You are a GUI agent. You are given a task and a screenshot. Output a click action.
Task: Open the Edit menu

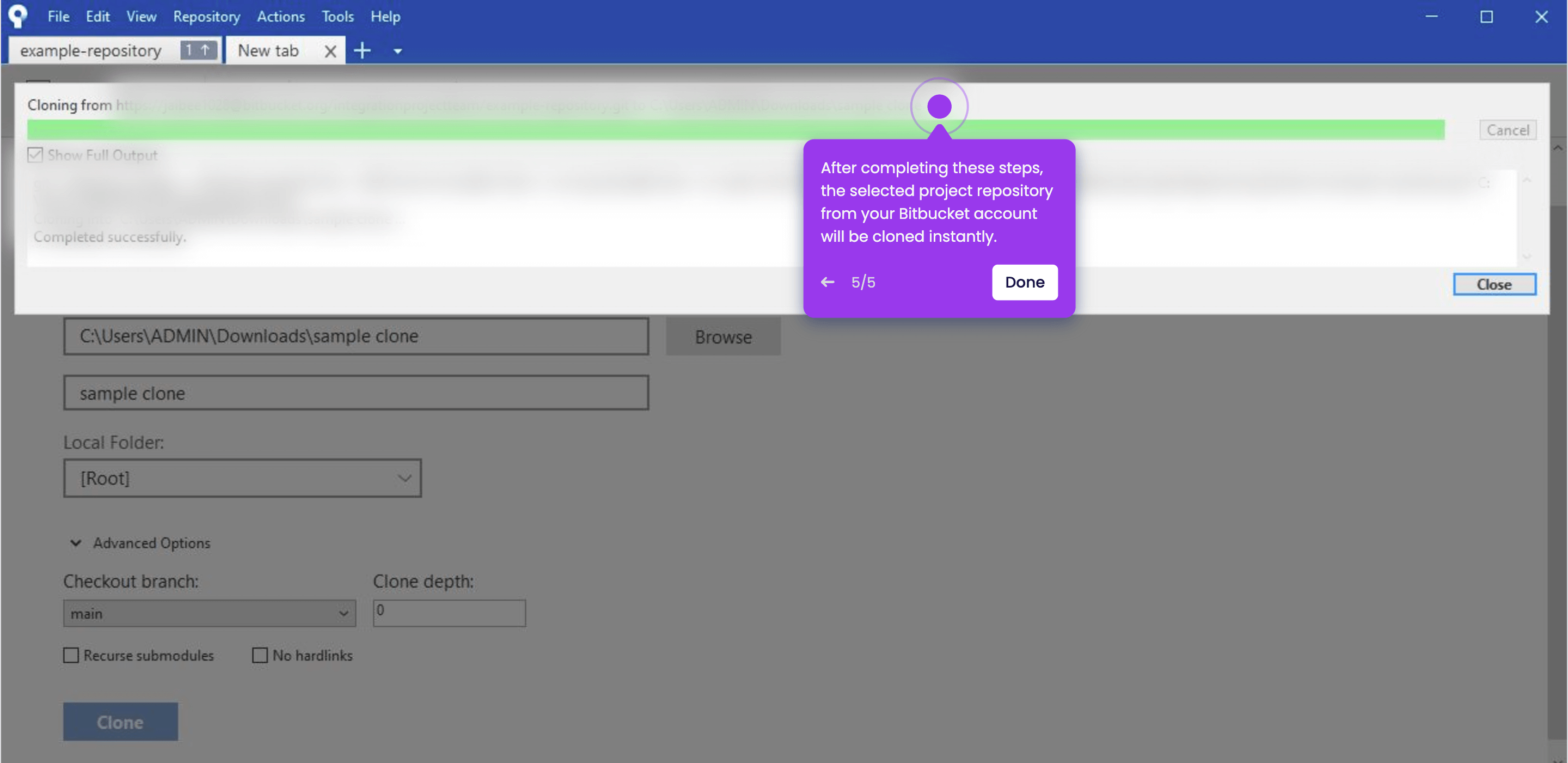click(x=97, y=16)
